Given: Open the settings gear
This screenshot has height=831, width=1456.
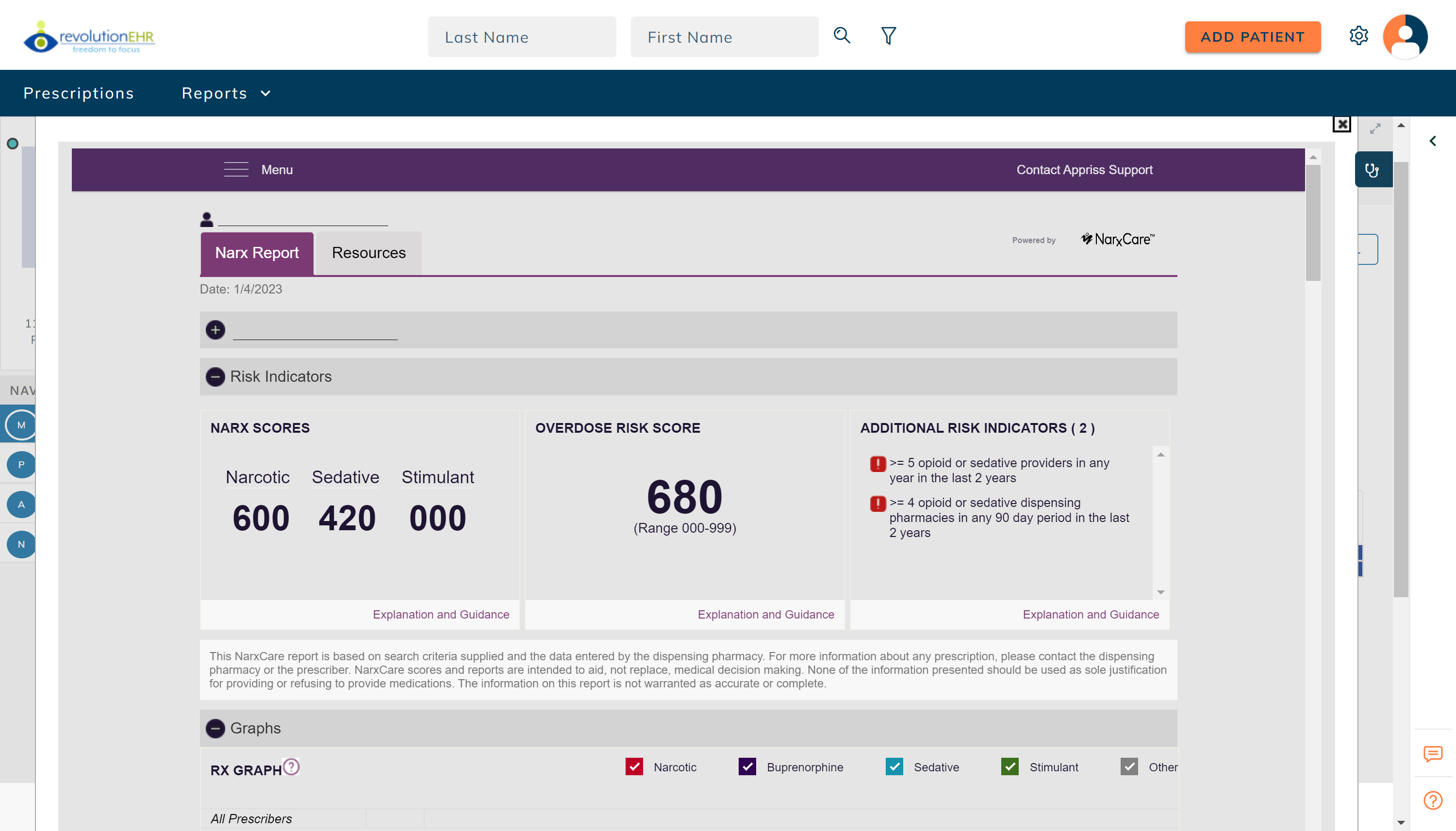Looking at the screenshot, I should point(1359,35).
